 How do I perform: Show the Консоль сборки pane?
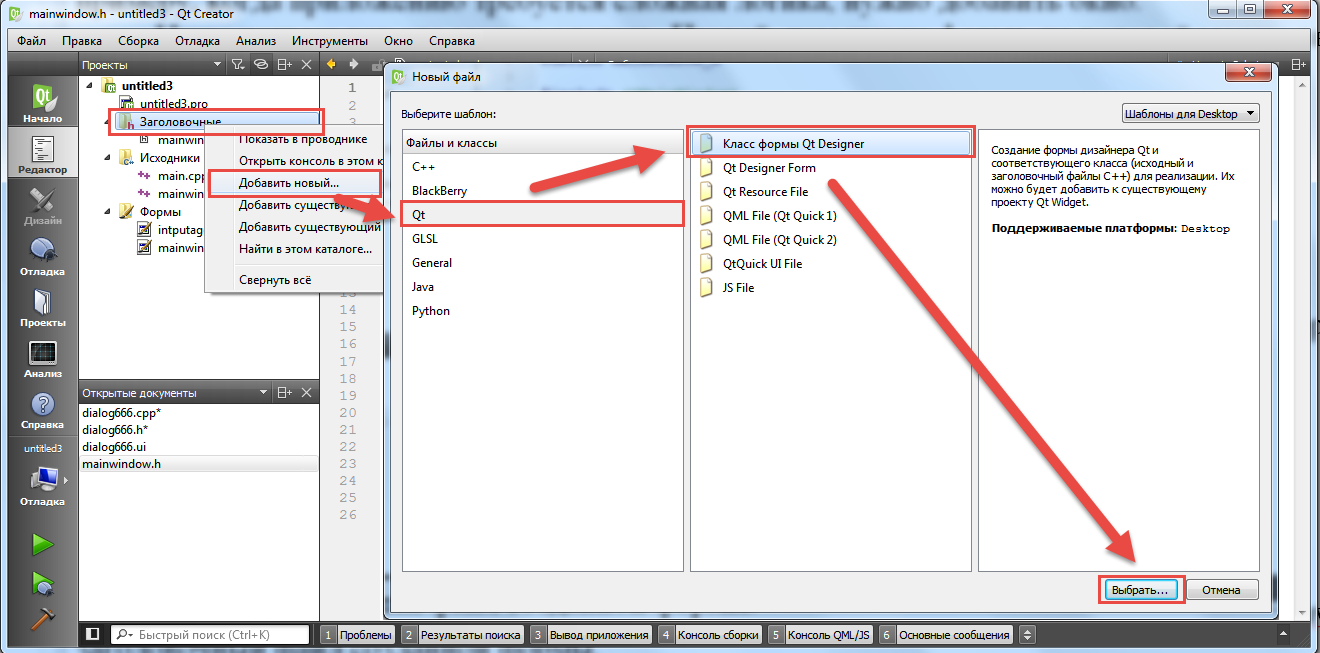[x=710, y=635]
